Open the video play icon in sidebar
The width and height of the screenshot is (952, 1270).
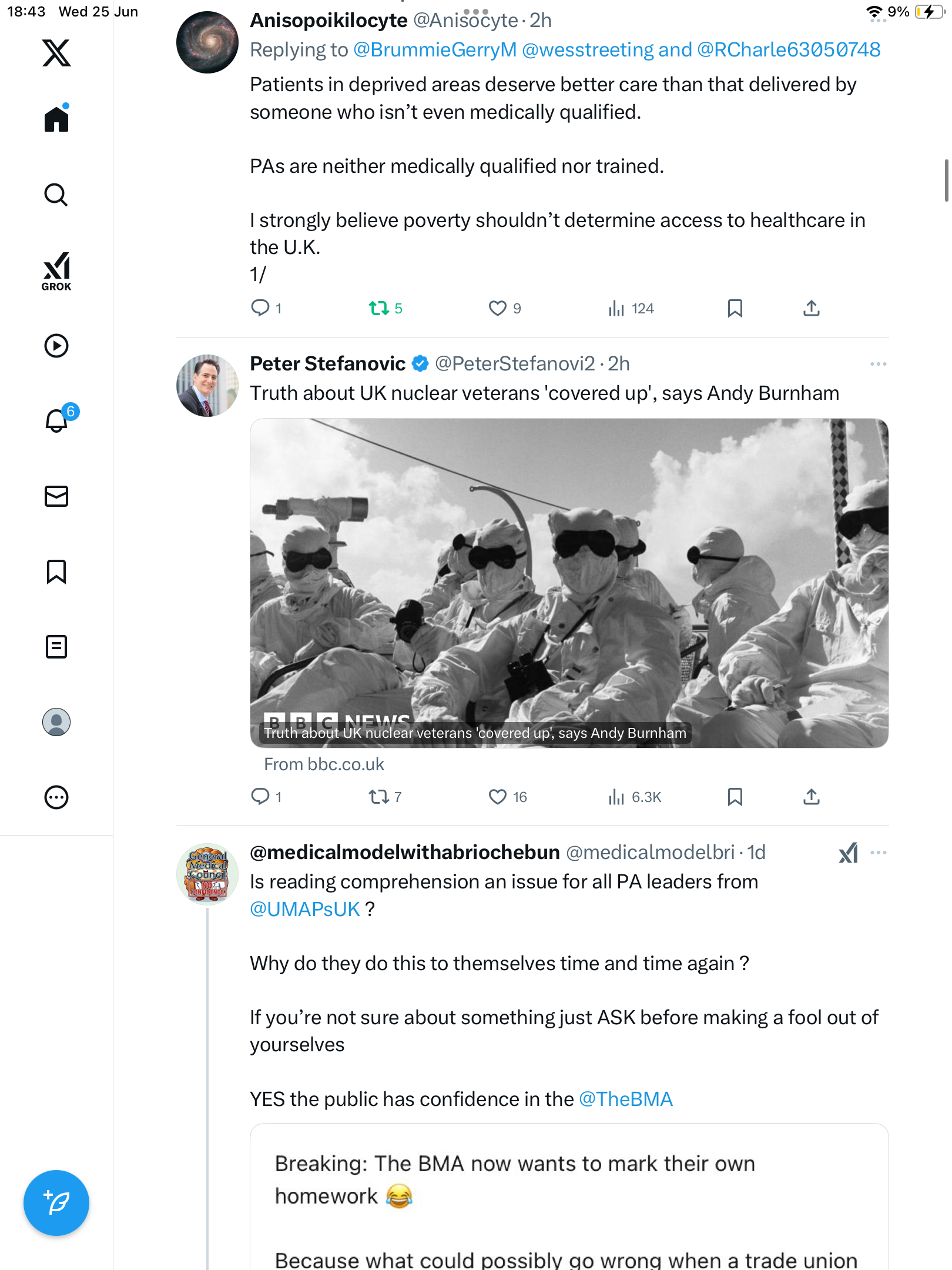point(56,346)
